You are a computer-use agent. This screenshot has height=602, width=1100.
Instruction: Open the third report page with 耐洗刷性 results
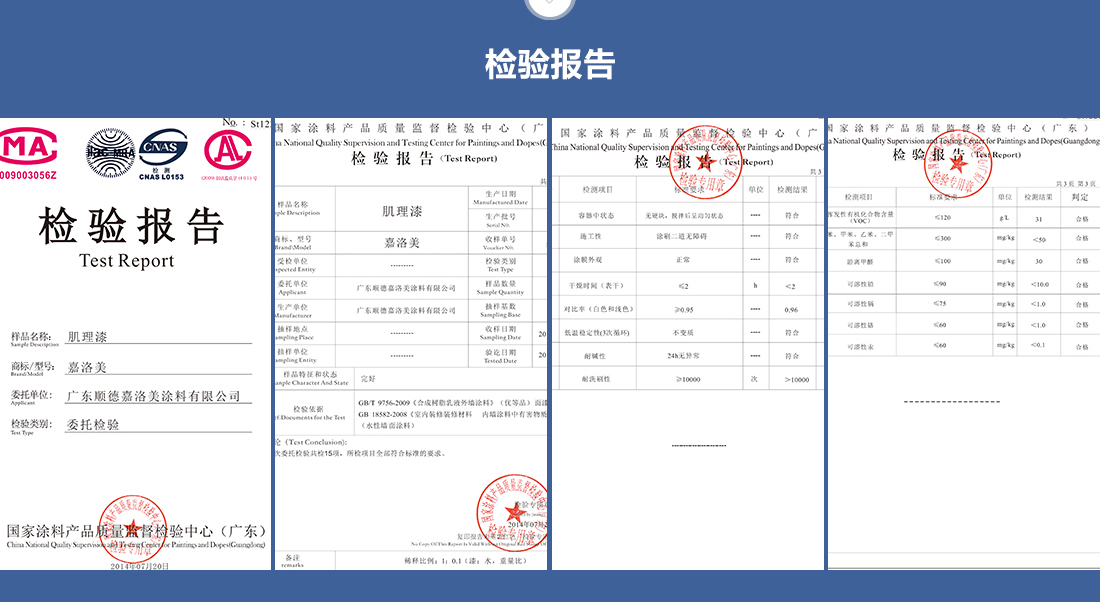688,344
